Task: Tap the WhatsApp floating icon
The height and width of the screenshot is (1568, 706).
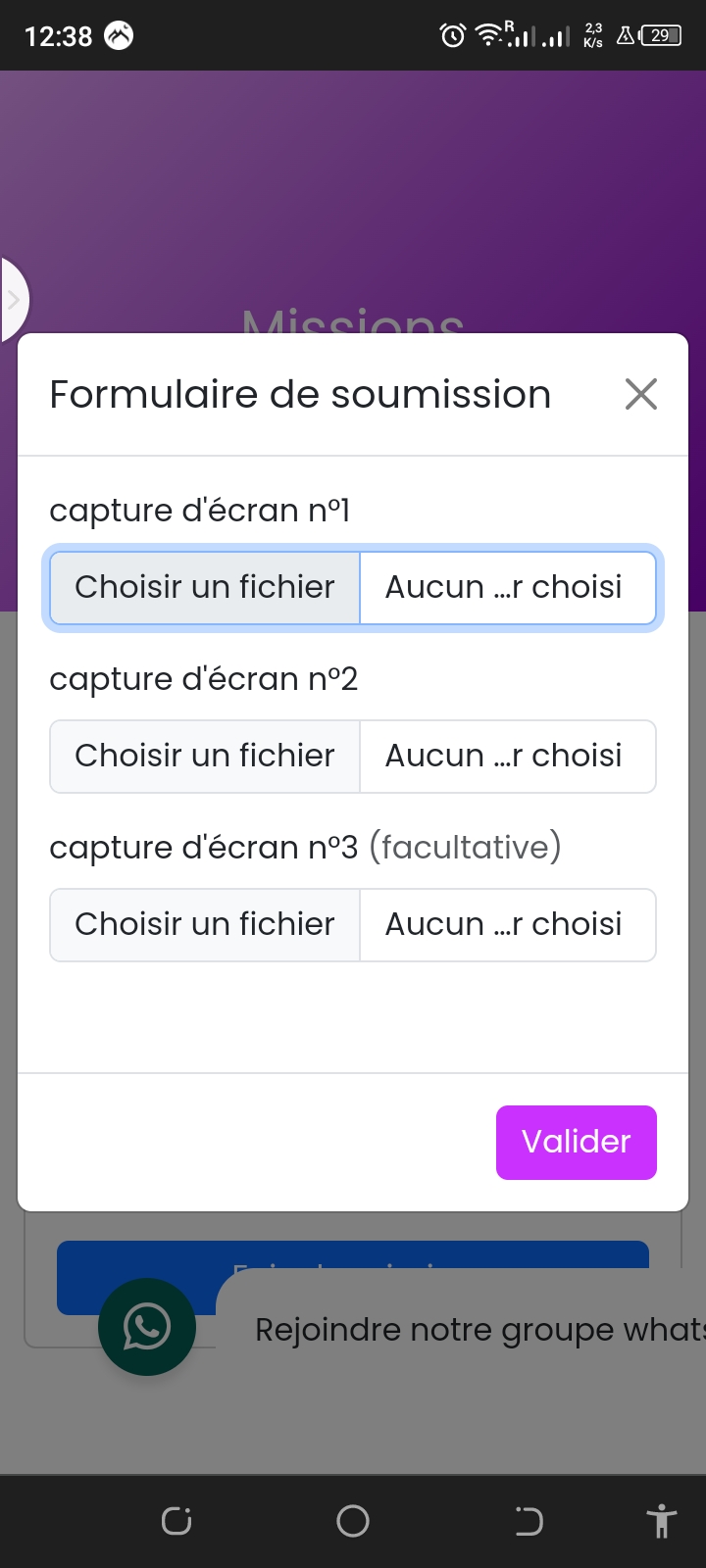Action: [147, 1327]
